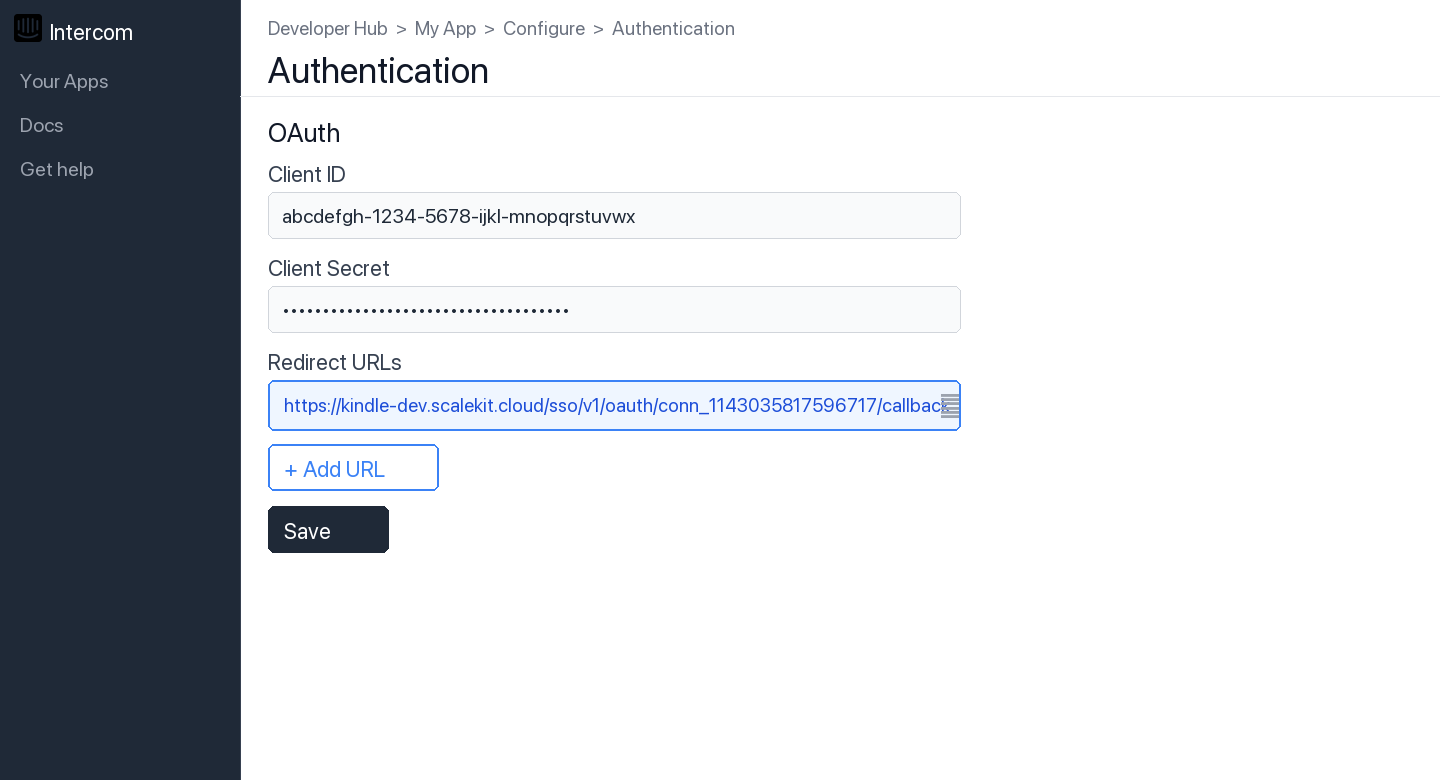
Task: Click the masked Client Secret dots
Action: [x=424, y=309]
